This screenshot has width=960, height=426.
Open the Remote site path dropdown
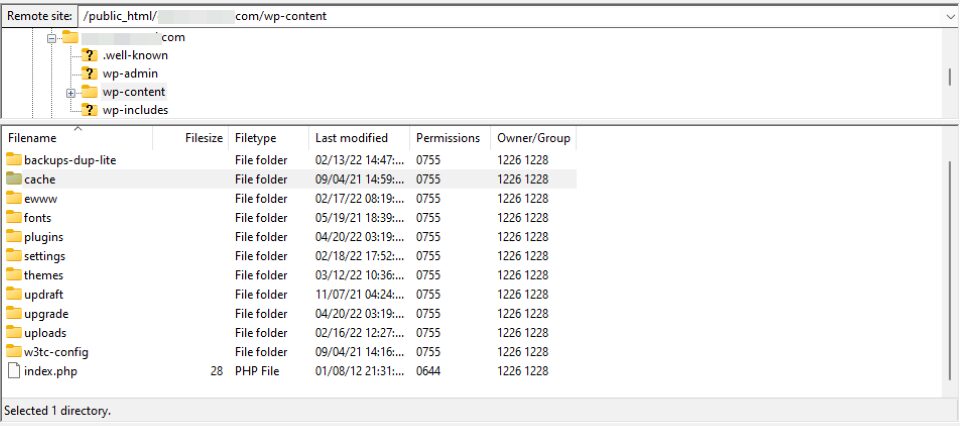click(x=950, y=16)
